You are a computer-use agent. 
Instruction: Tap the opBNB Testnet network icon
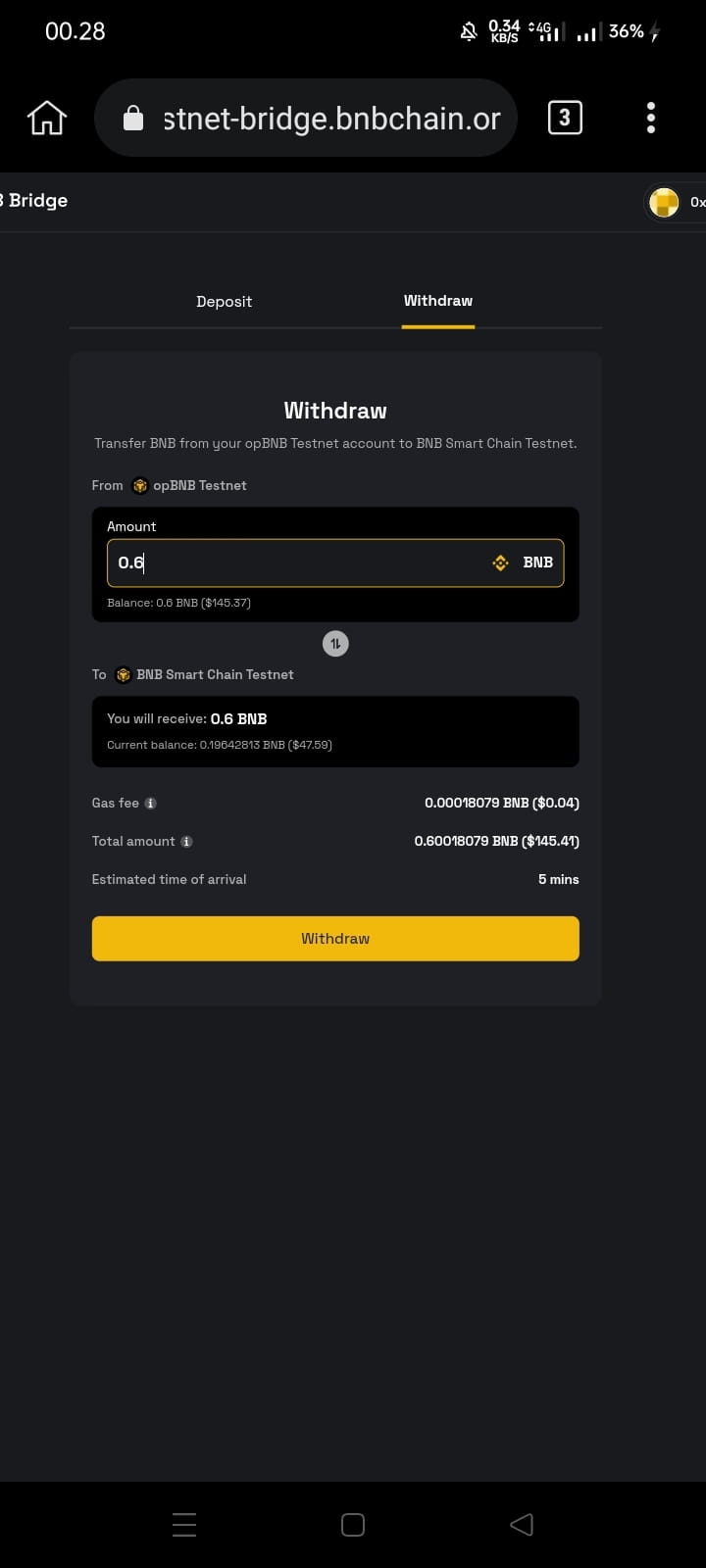pos(140,486)
